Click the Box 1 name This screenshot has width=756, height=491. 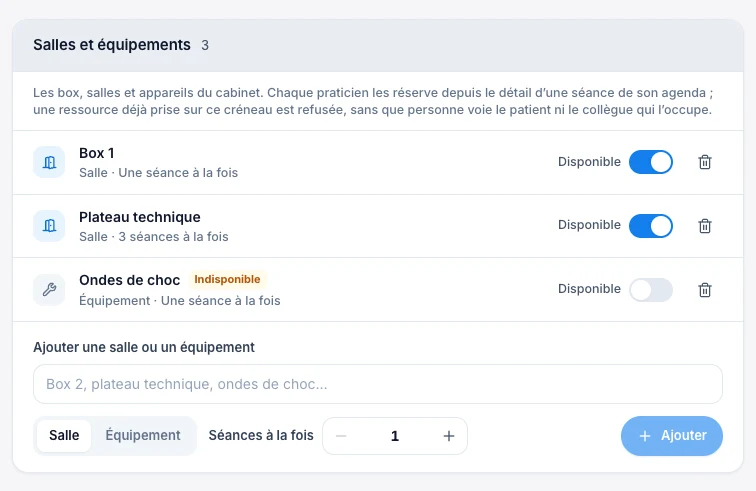pyautogui.click(x=96, y=153)
